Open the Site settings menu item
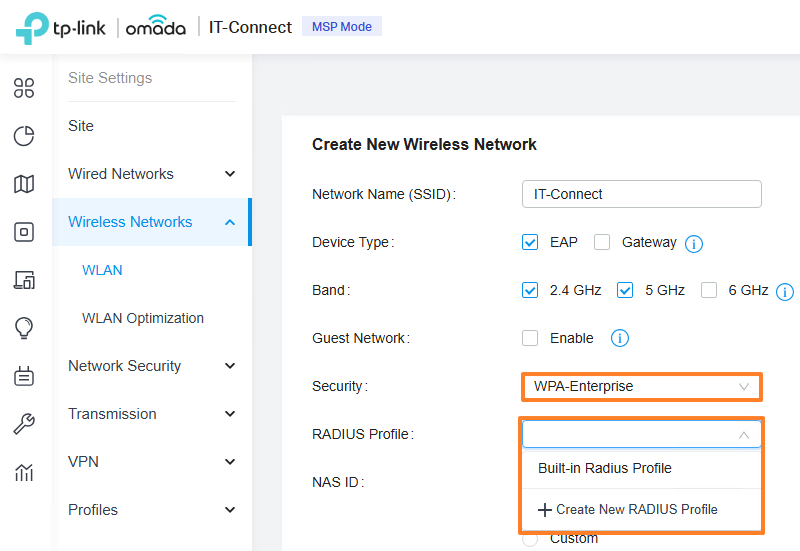 pyautogui.click(x=81, y=126)
